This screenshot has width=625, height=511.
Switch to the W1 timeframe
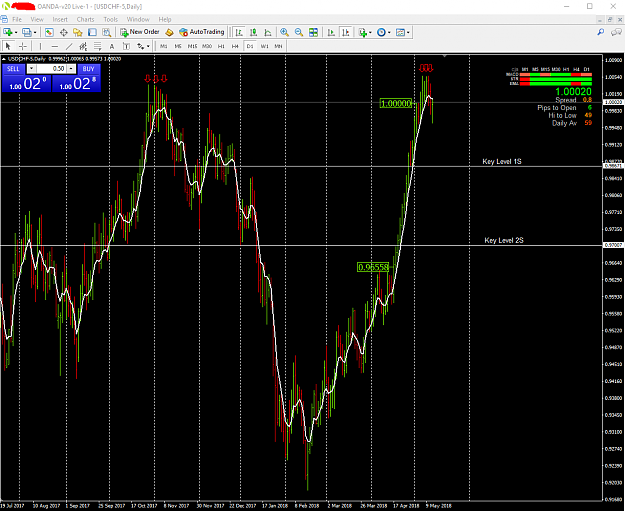pyautogui.click(x=264, y=46)
